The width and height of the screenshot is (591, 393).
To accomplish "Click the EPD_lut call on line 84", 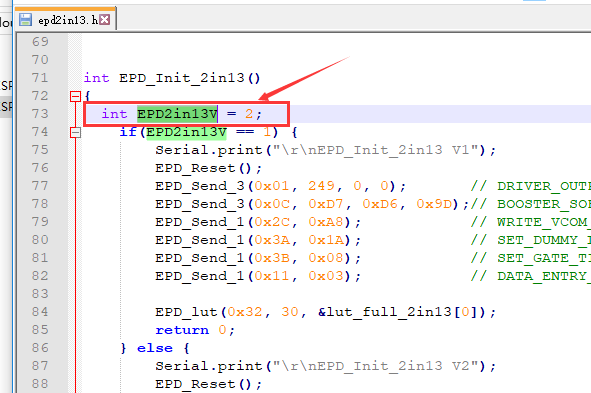I will (x=186, y=313).
